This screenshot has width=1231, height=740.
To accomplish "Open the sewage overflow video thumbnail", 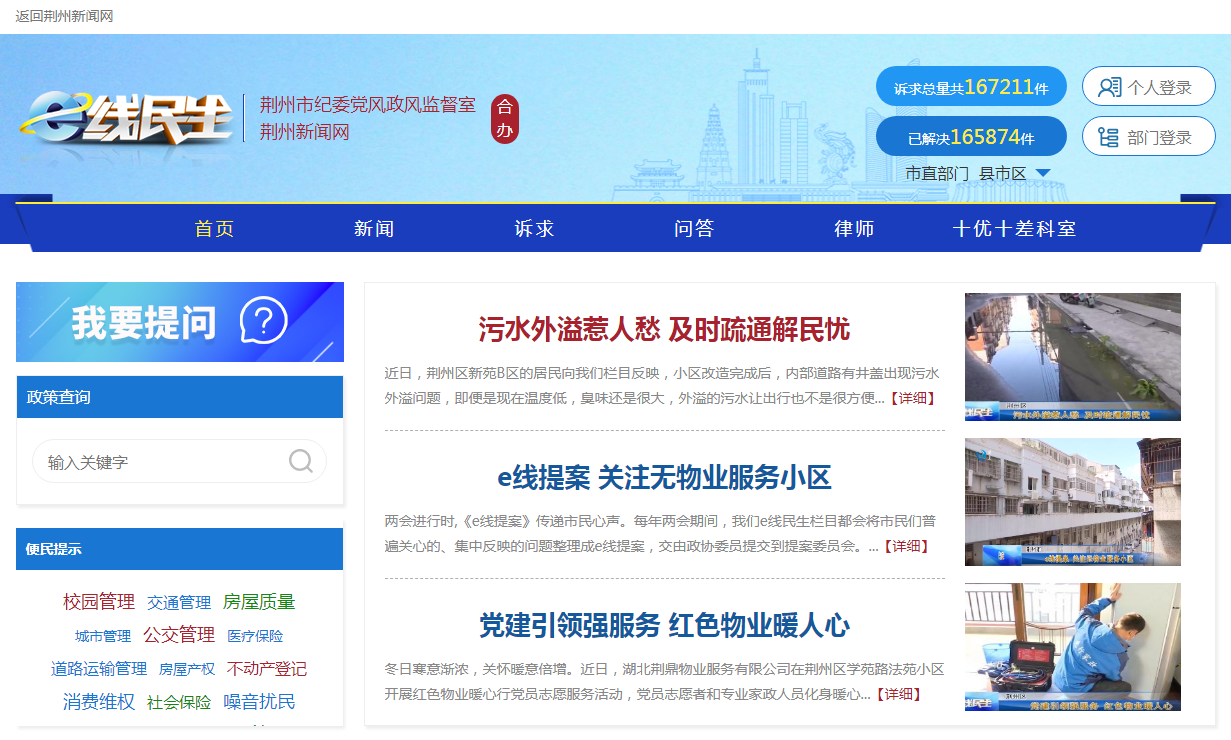I will [1072, 356].
